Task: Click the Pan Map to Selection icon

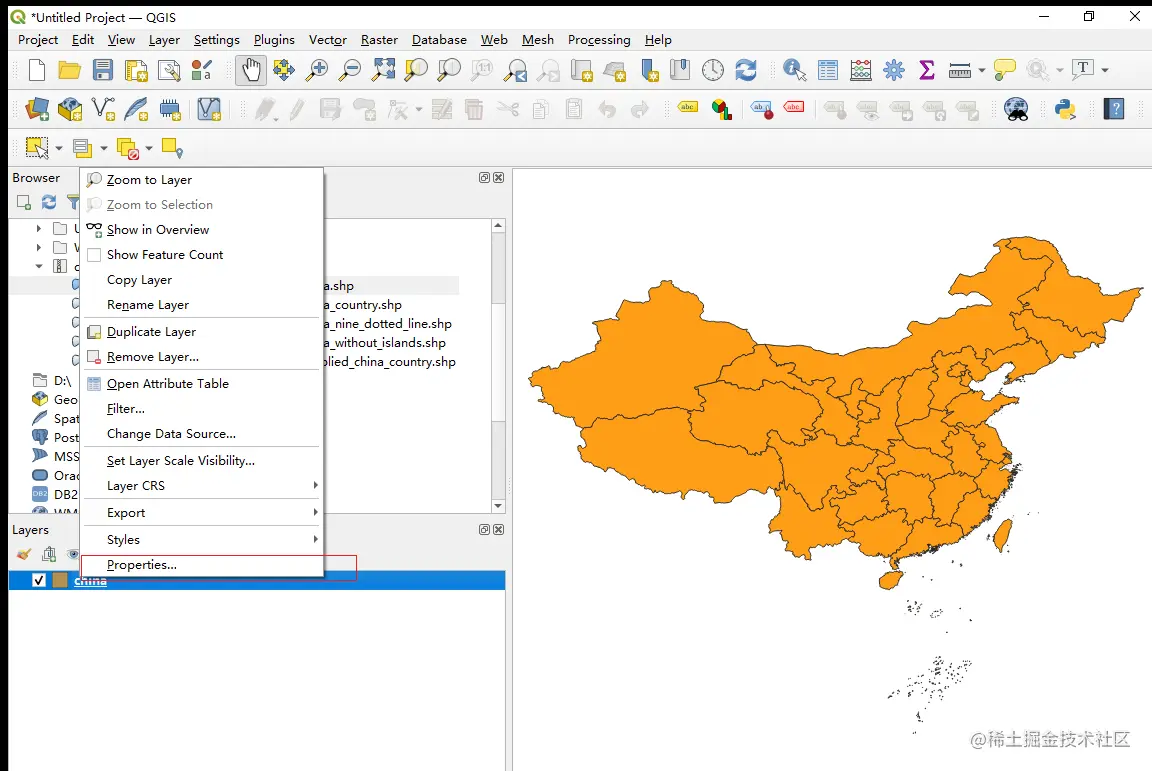Action: (x=284, y=71)
